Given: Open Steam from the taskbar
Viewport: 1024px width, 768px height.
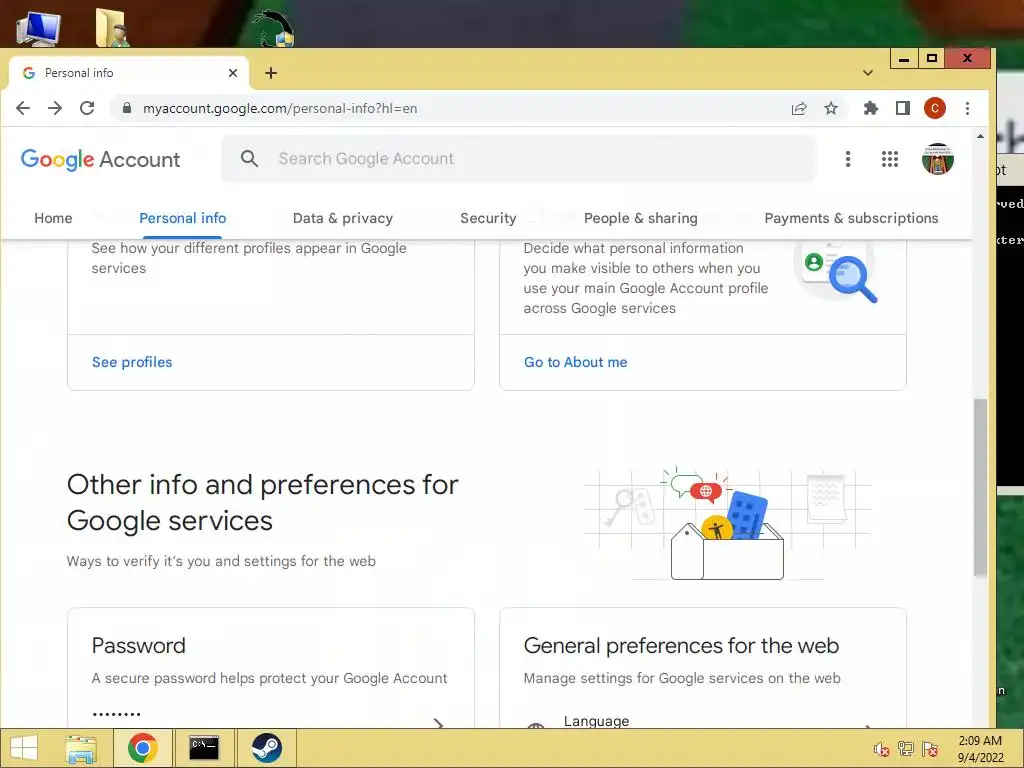Looking at the screenshot, I should pyautogui.click(x=266, y=748).
